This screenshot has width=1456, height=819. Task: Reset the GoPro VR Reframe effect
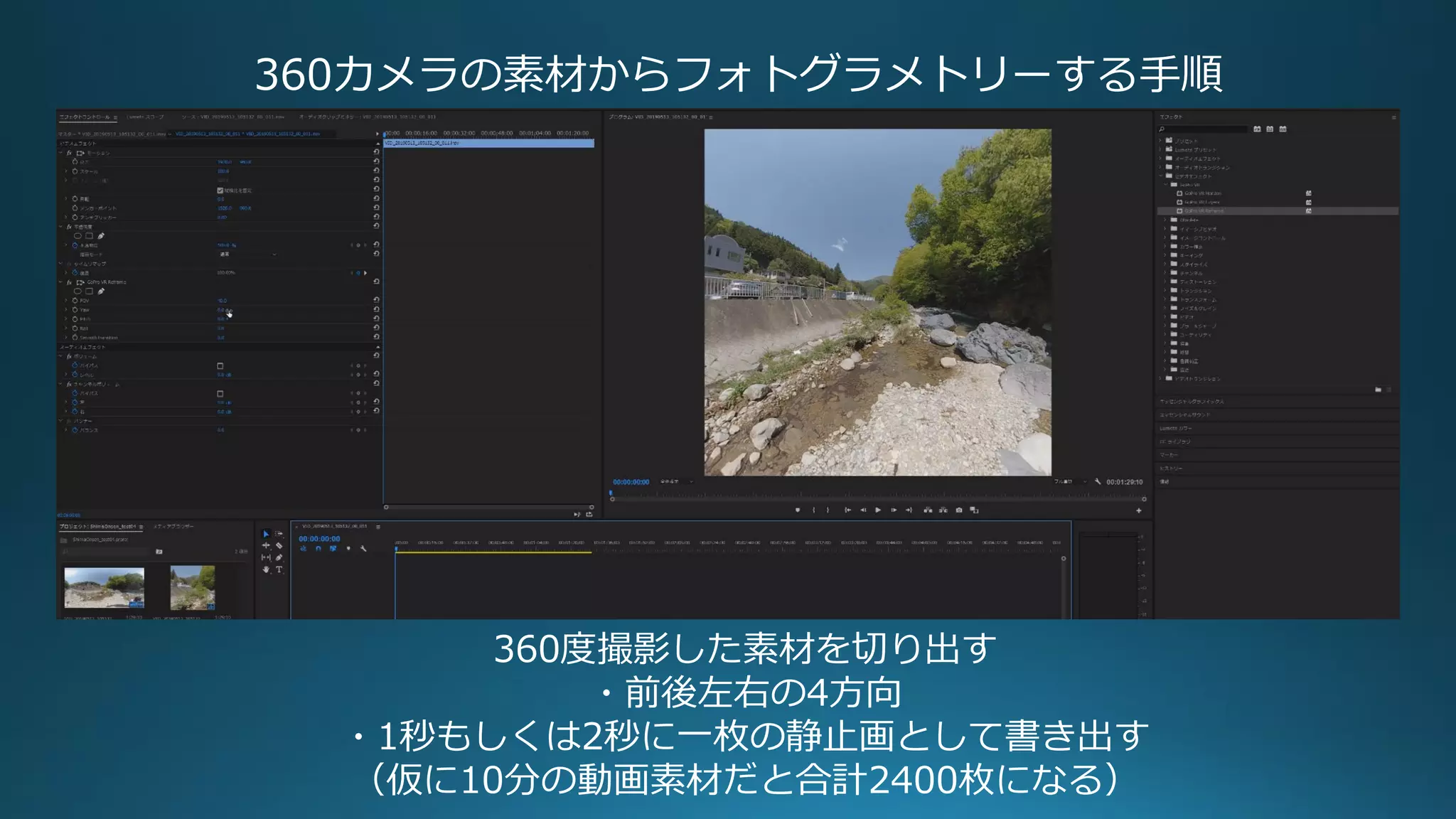coord(376,282)
